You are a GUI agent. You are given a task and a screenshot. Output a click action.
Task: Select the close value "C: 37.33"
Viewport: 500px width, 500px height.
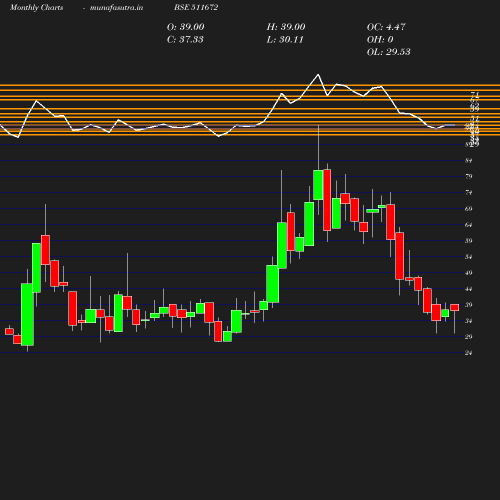pyautogui.click(x=185, y=39)
